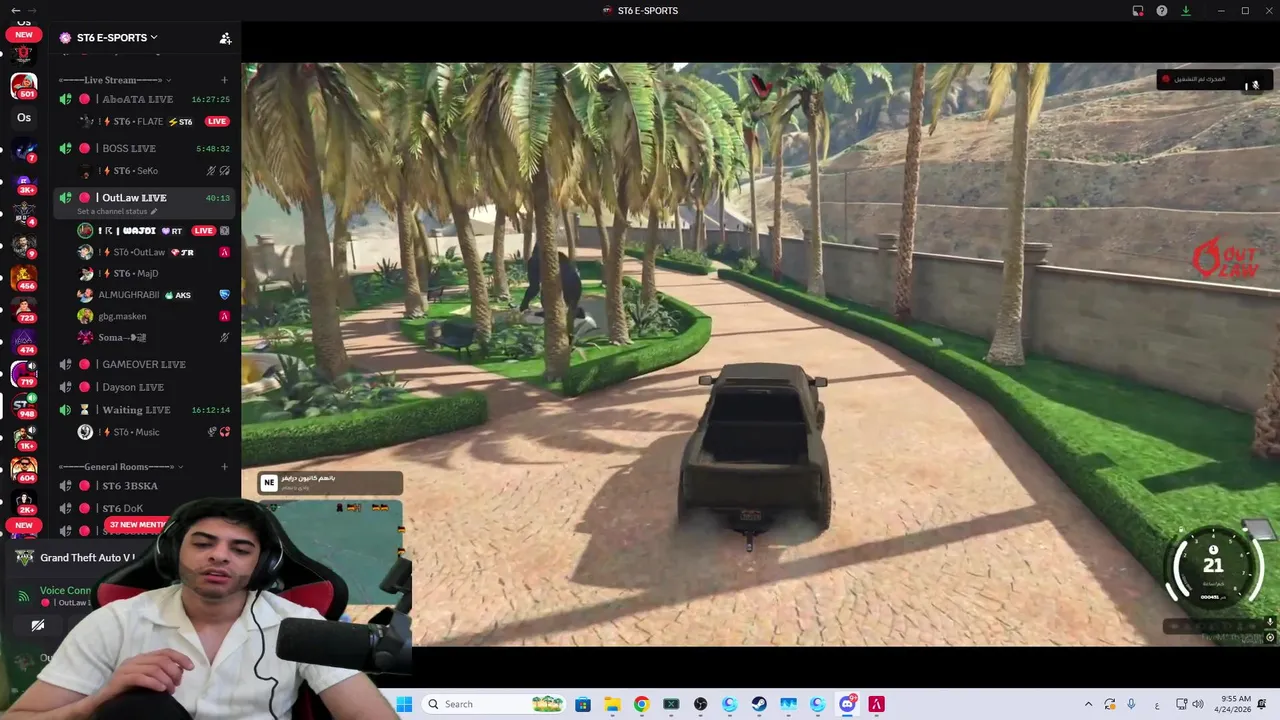Open OBS Studio from the taskbar

click(700, 704)
